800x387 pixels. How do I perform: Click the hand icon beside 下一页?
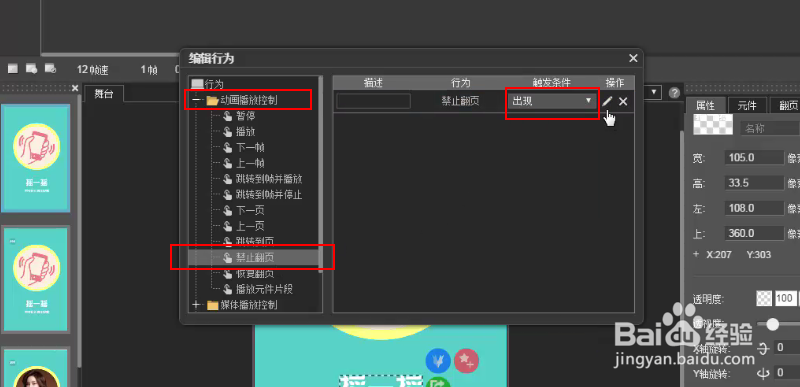228,211
